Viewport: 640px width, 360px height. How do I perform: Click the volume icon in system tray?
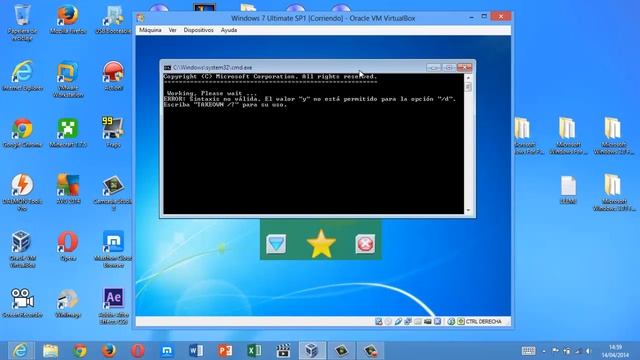click(x=589, y=351)
